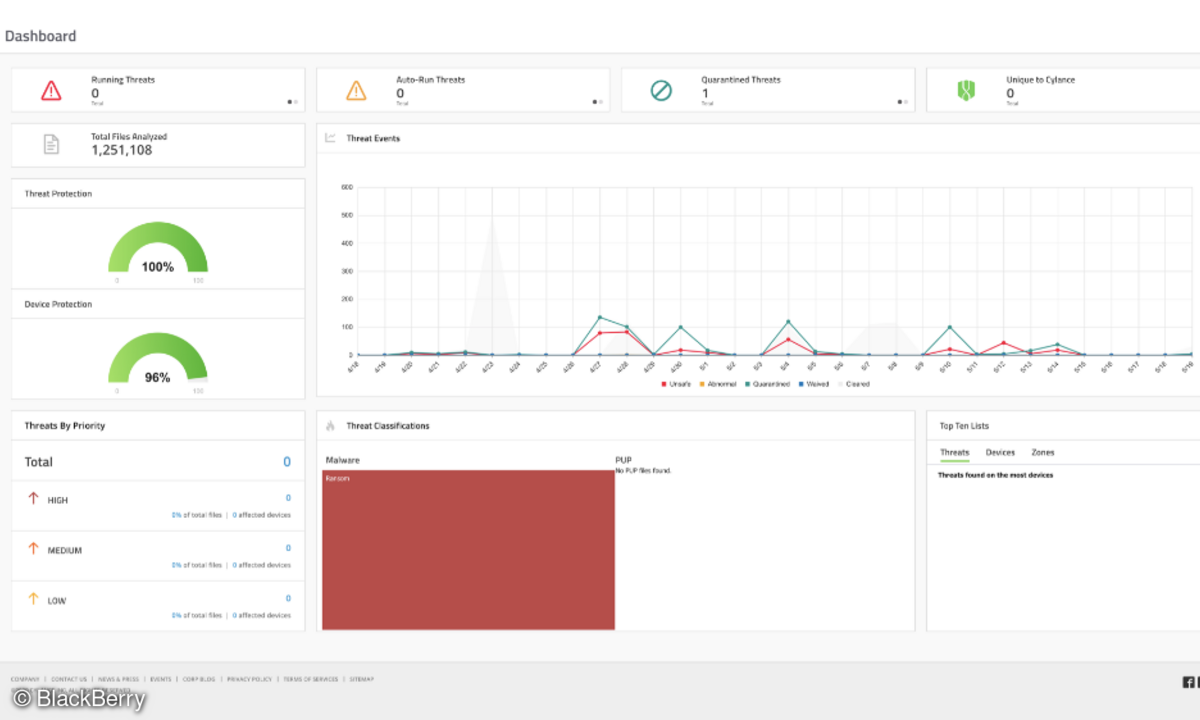Click the Quarantined Threats count 1

tap(705, 93)
